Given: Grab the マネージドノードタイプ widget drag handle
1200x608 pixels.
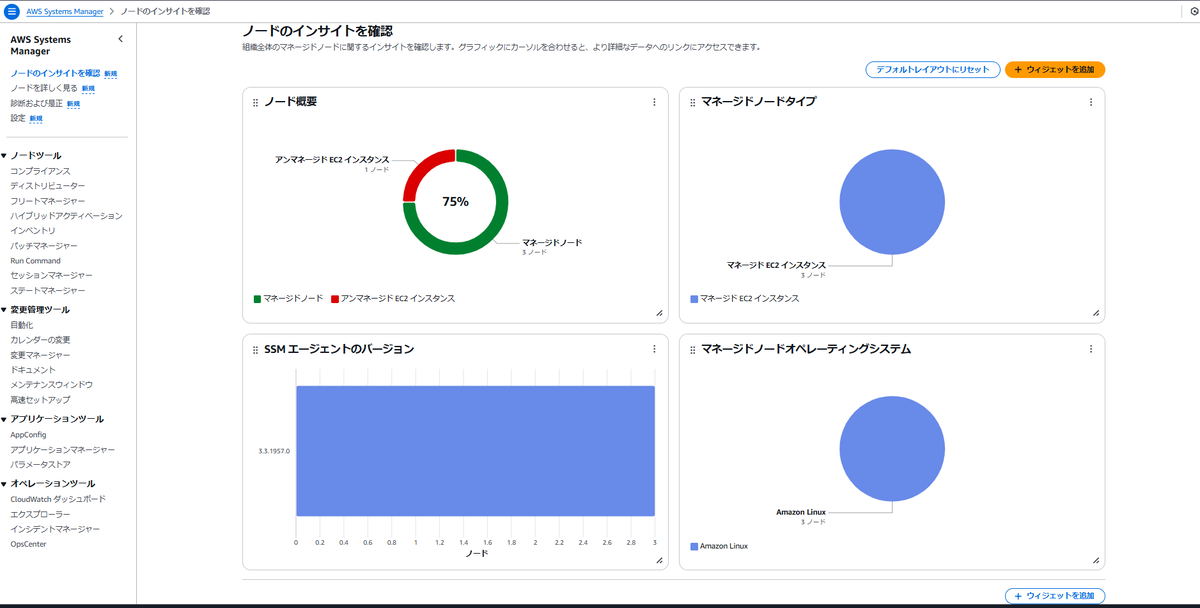Looking at the screenshot, I should [x=692, y=102].
